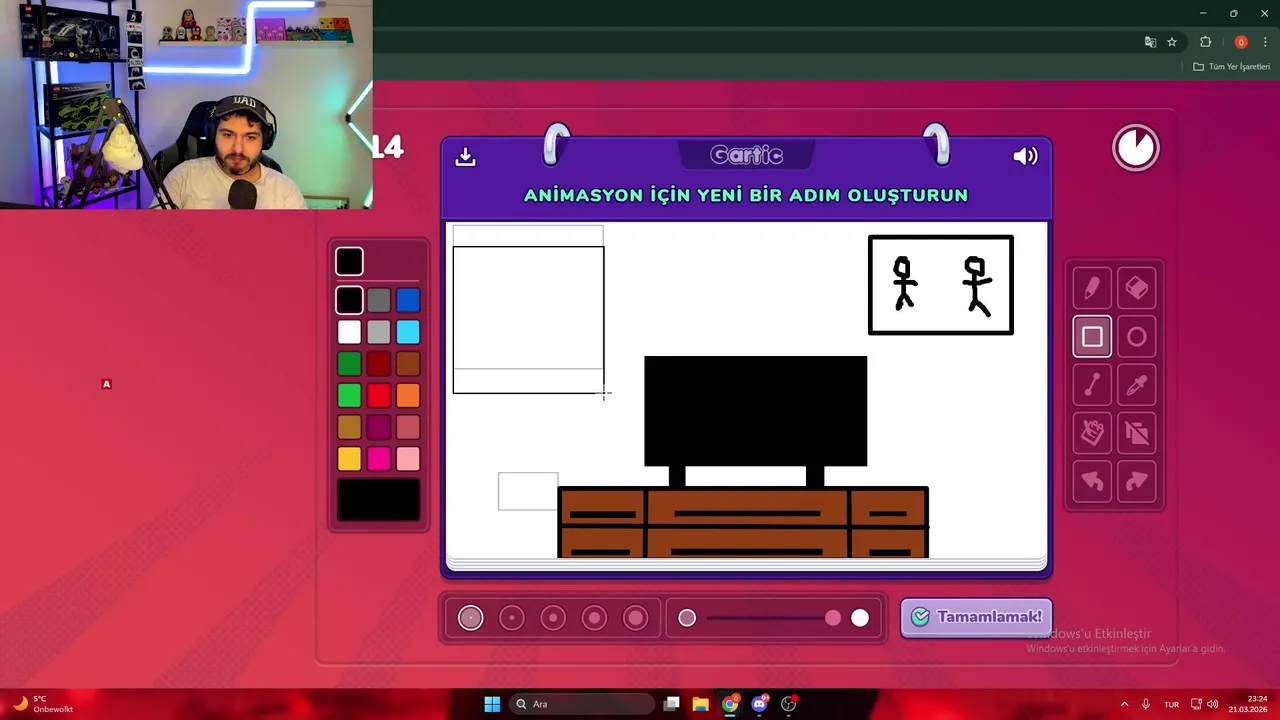Viewport: 1280px width, 720px height.
Task: Undo the last drawing action
Action: coord(1092,482)
